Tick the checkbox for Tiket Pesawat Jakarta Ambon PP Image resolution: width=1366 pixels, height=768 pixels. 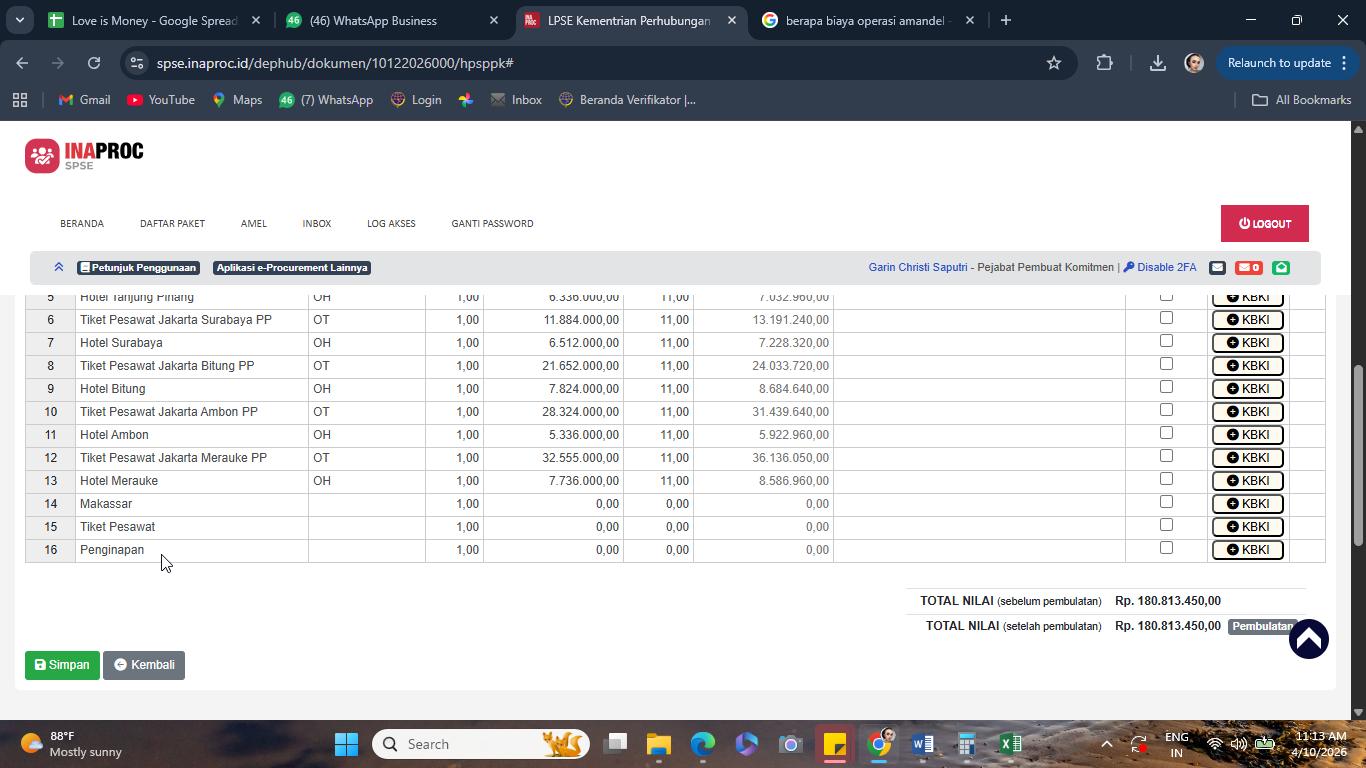pyautogui.click(x=1166, y=410)
